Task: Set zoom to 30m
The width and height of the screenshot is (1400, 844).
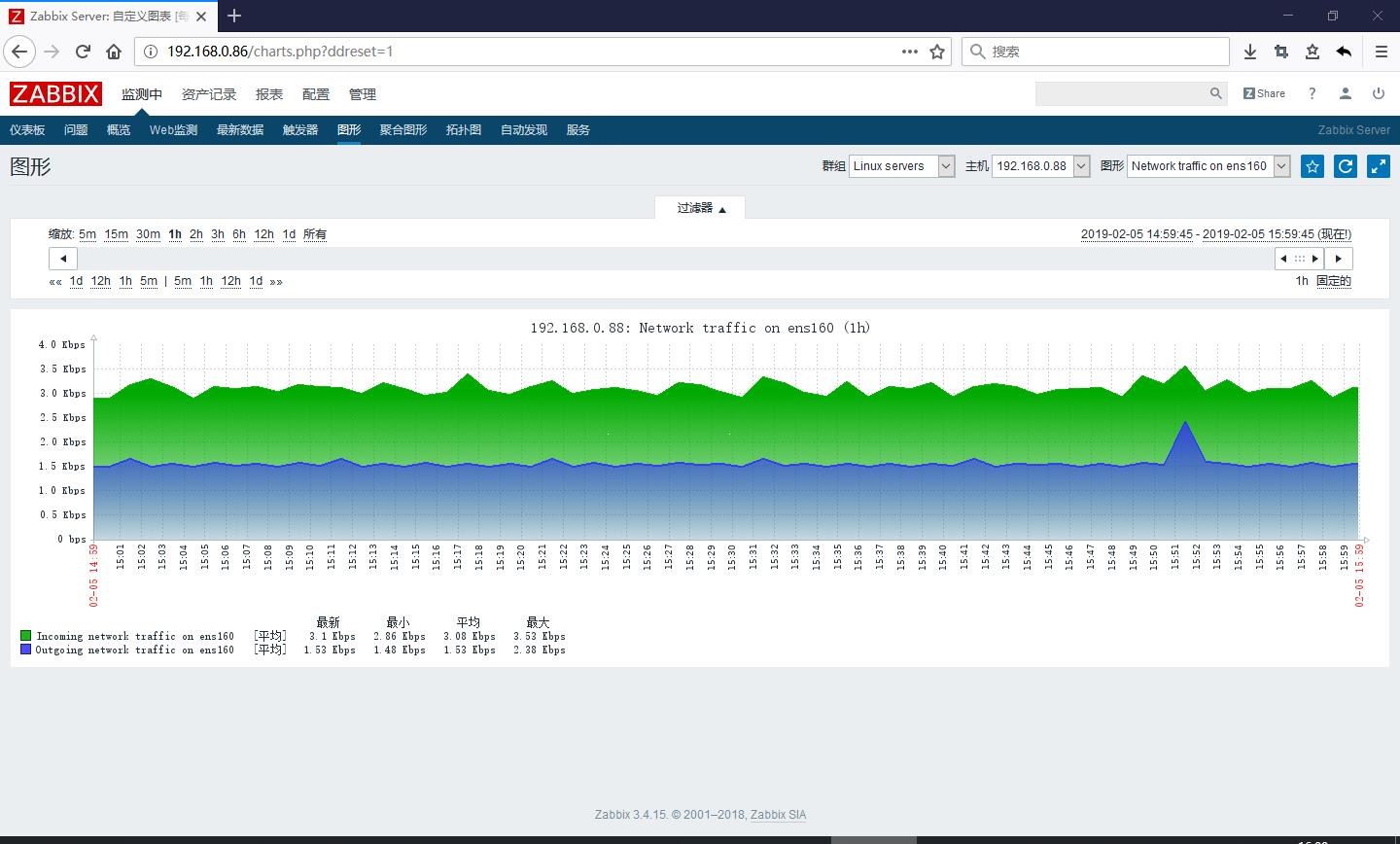Action: (x=148, y=234)
